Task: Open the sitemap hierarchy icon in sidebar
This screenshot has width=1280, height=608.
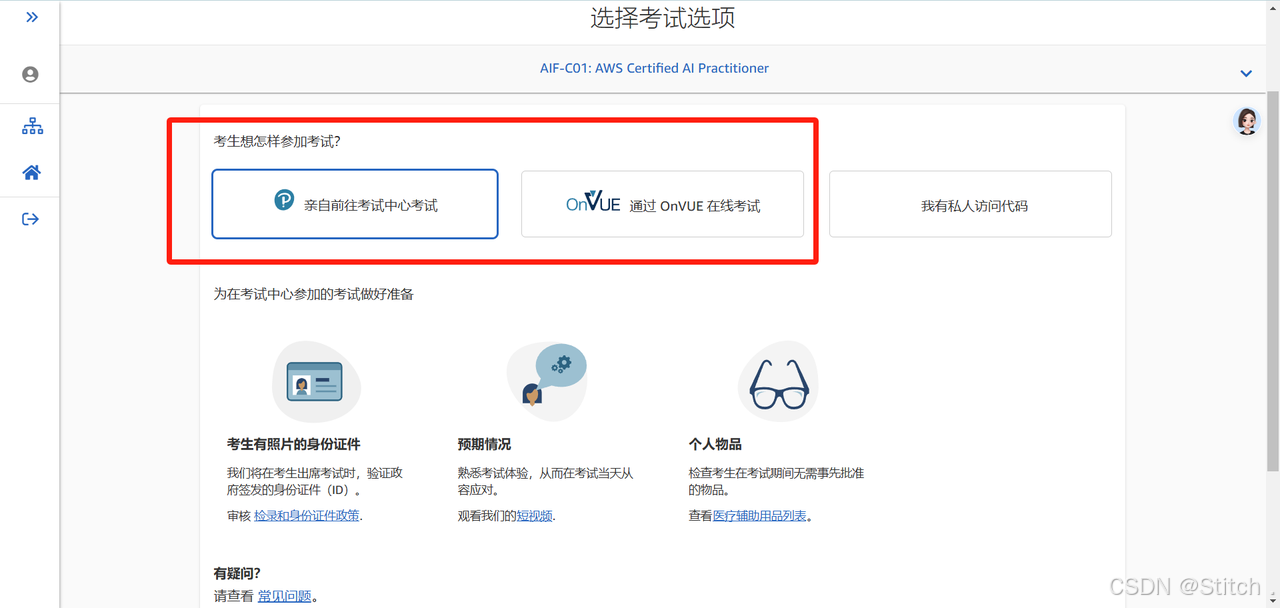Action: [x=32, y=126]
